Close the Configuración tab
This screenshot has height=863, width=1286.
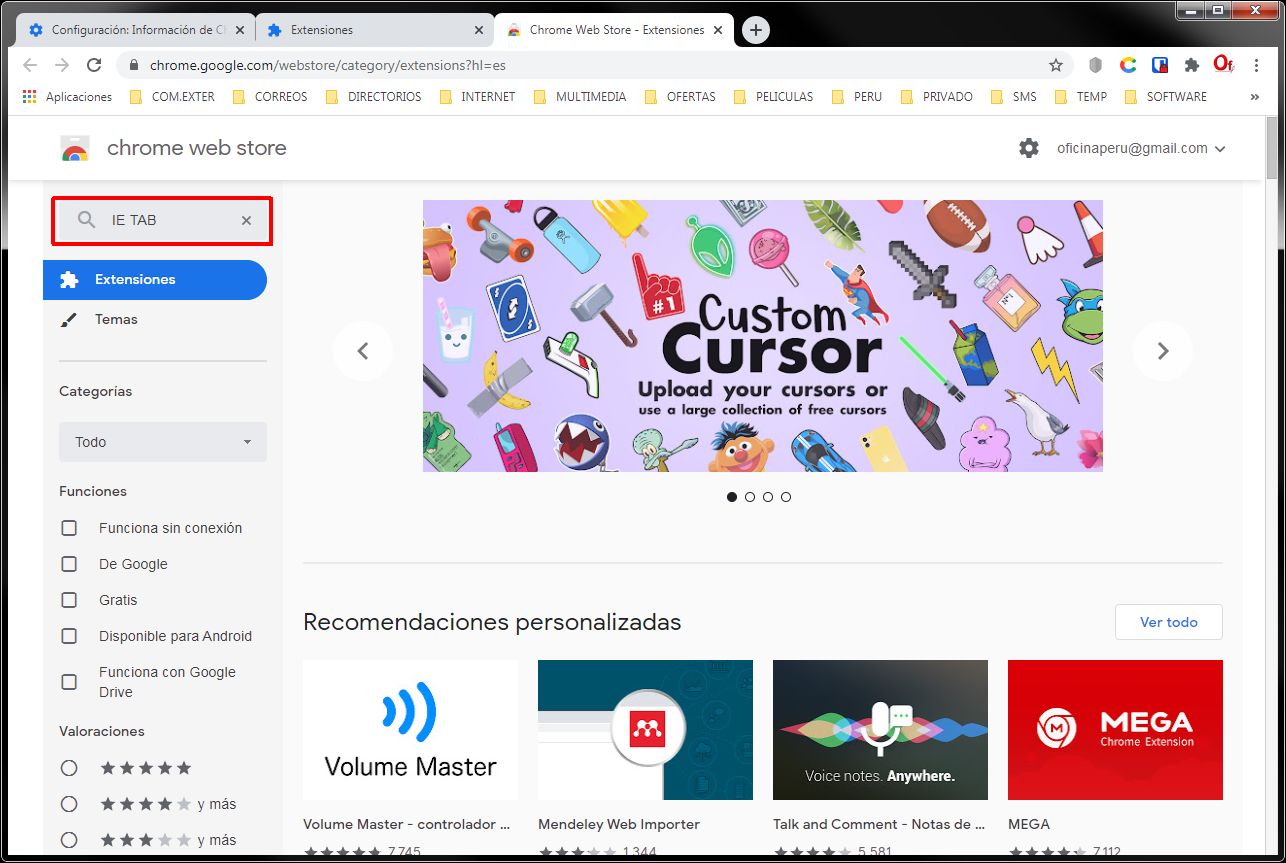coord(240,30)
